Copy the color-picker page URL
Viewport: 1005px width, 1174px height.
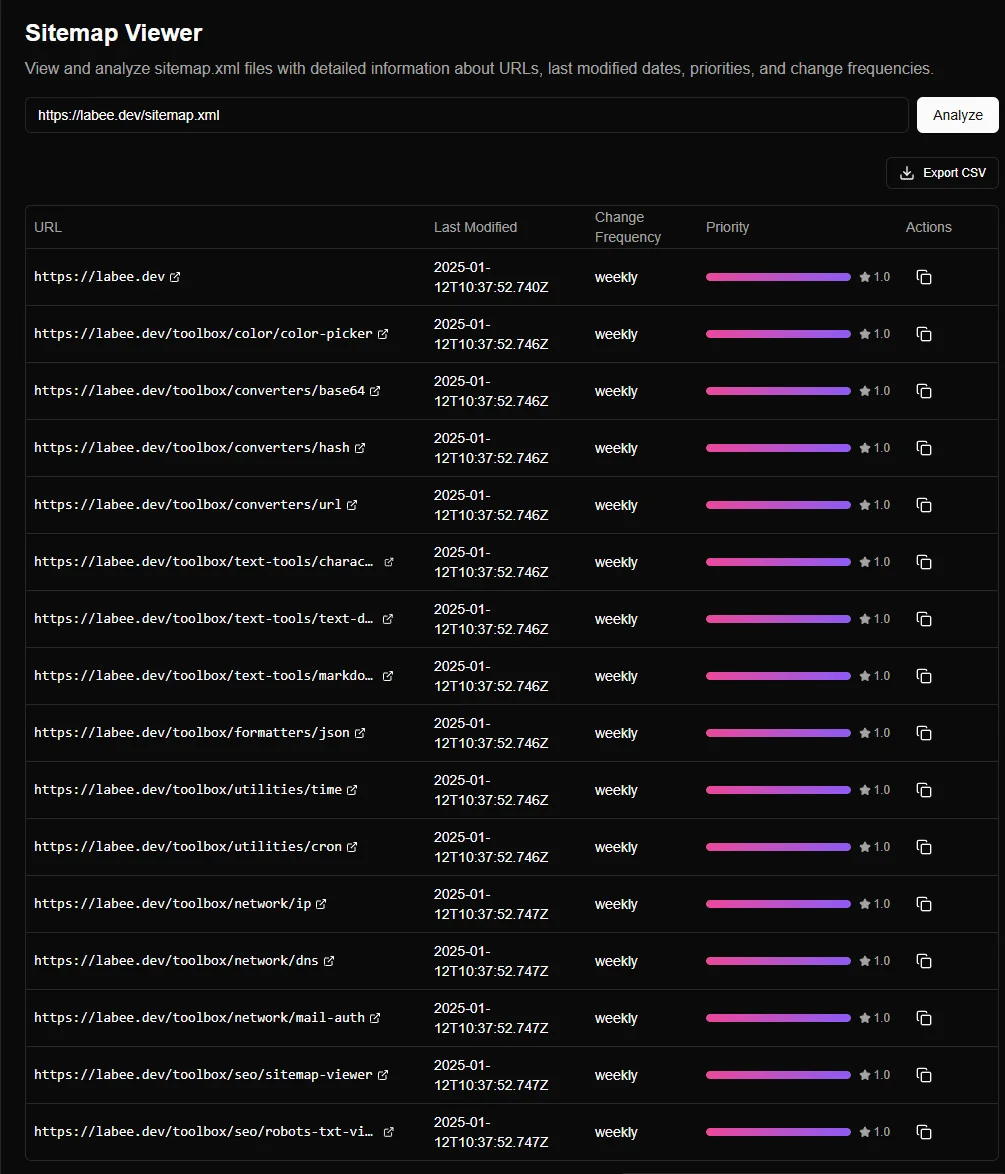tap(924, 334)
